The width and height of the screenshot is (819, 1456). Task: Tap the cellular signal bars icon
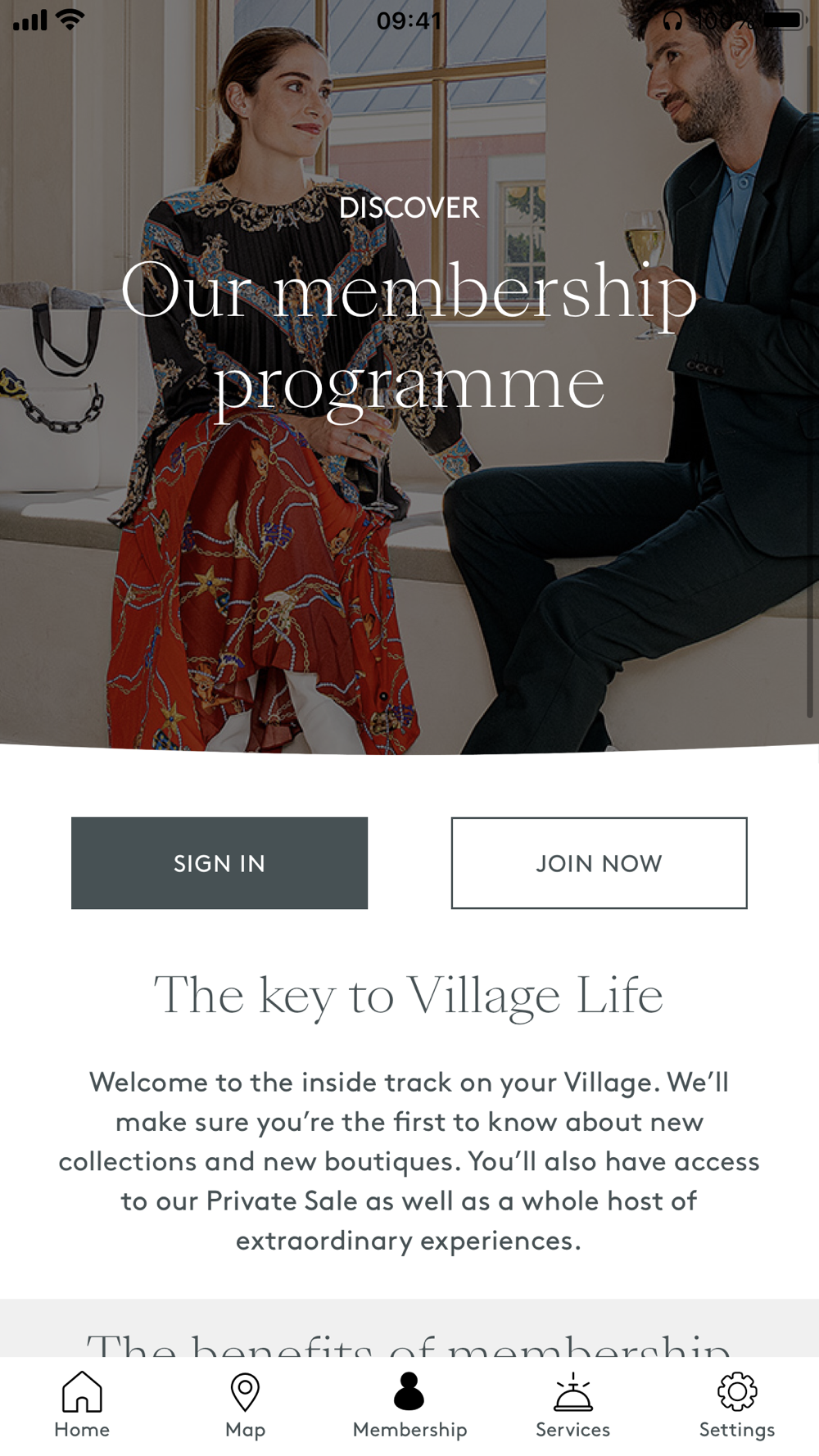30,20
